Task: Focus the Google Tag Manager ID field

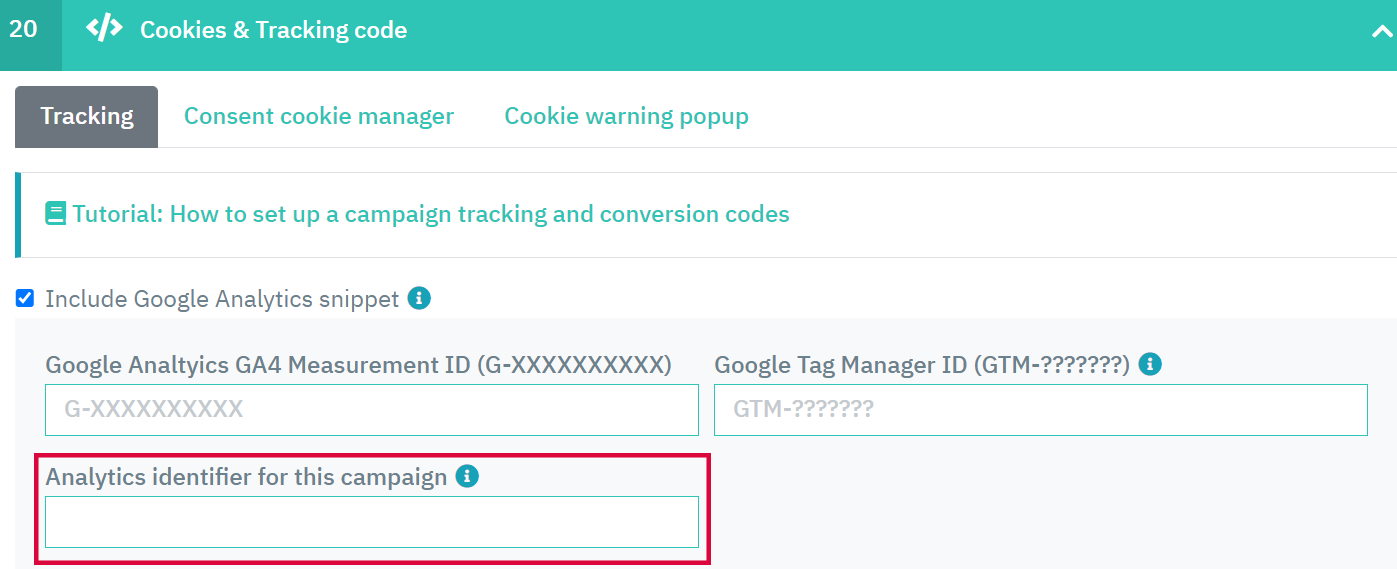Action: 1041,410
